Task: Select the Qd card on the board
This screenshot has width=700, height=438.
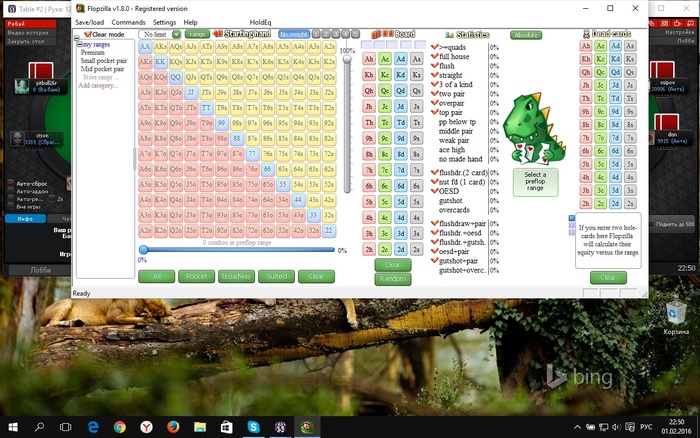Action: pos(400,91)
